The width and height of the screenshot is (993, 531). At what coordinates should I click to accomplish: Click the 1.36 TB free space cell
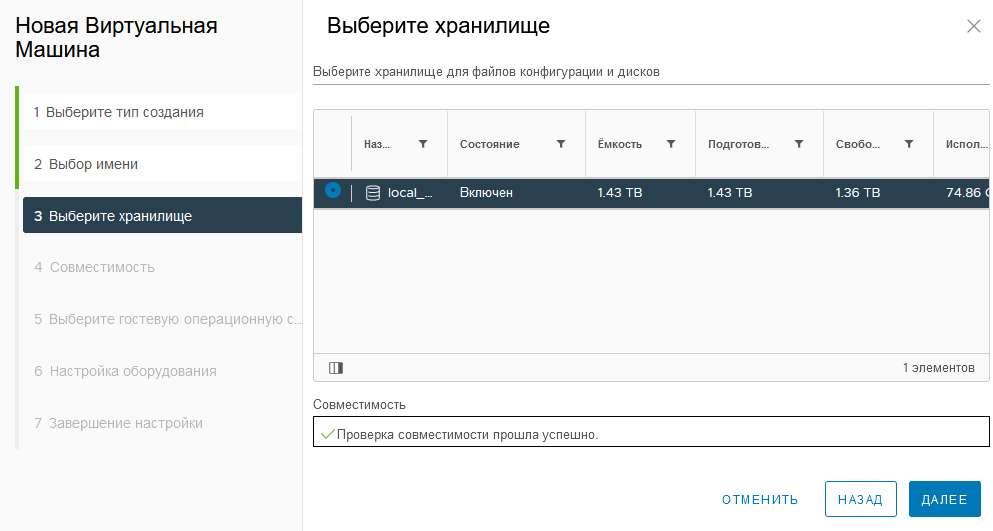[x=857, y=193]
